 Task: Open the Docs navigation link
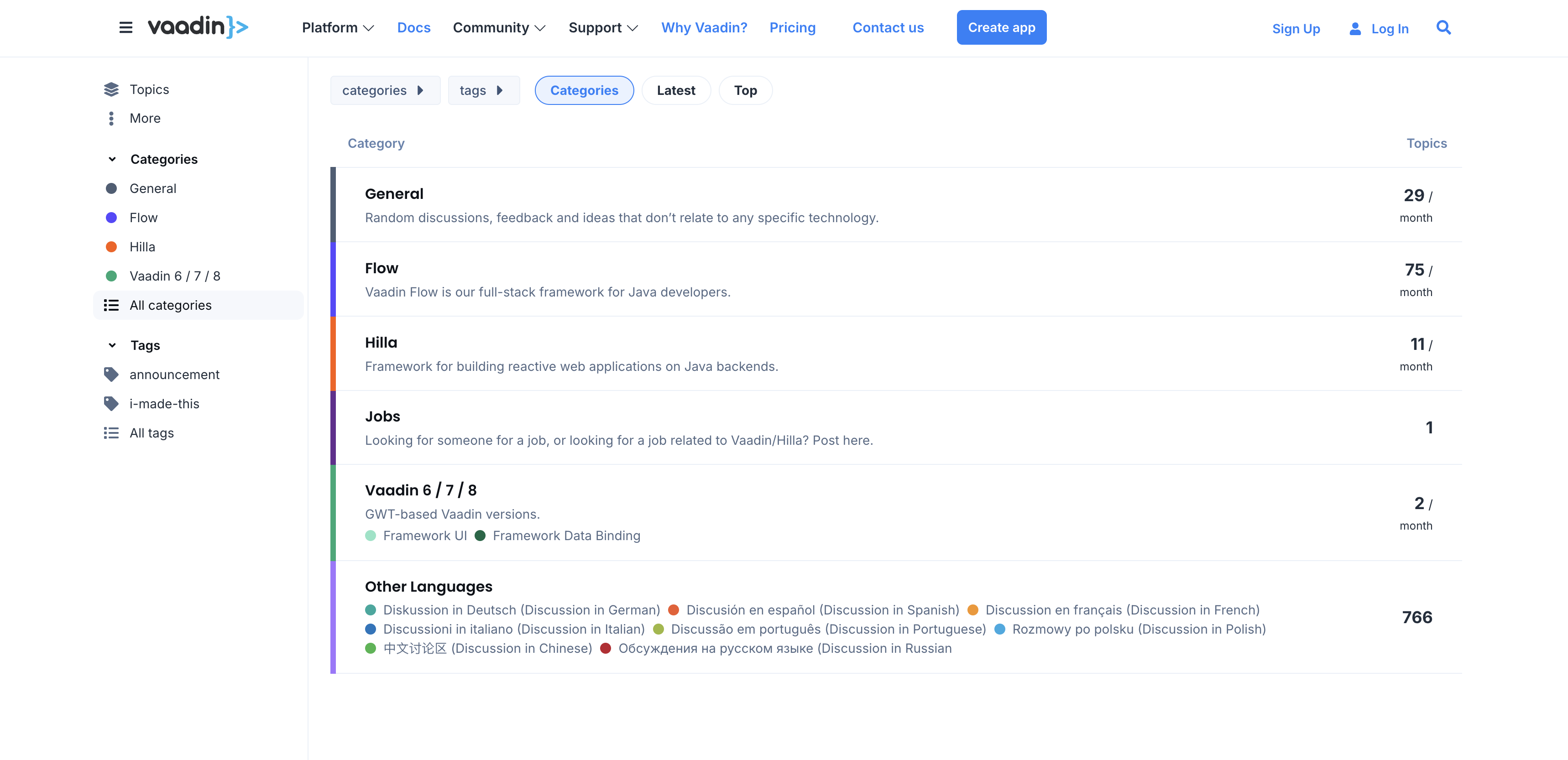click(414, 28)
